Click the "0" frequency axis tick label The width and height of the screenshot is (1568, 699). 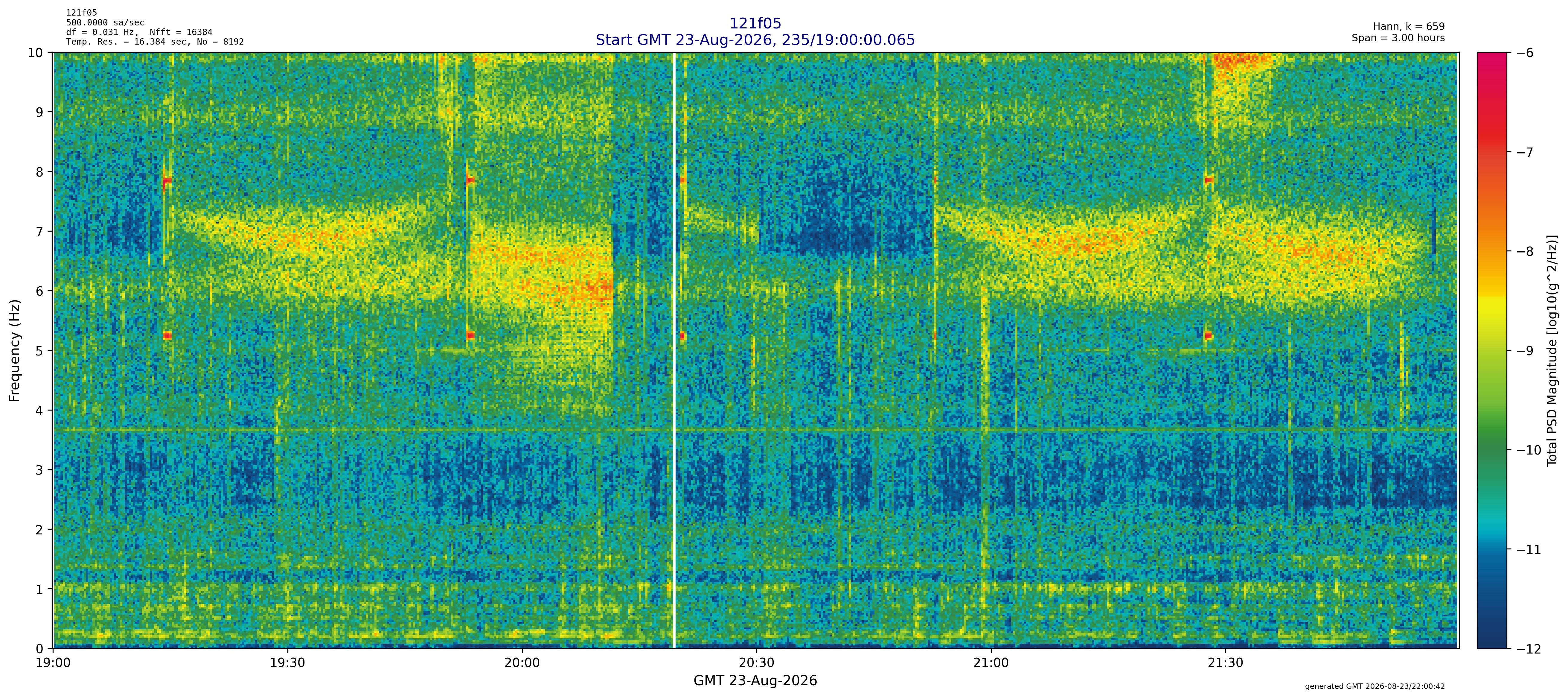point(39,649)
